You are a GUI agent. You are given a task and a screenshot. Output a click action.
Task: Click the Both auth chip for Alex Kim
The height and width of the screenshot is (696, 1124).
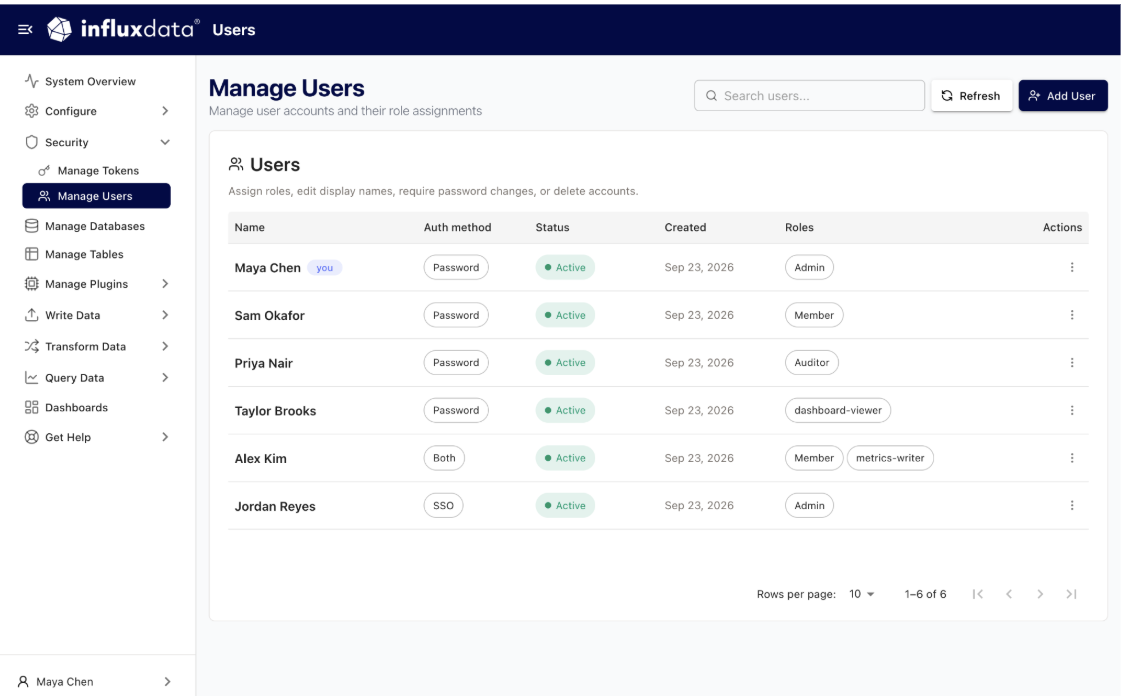click(x=444, y=458)
